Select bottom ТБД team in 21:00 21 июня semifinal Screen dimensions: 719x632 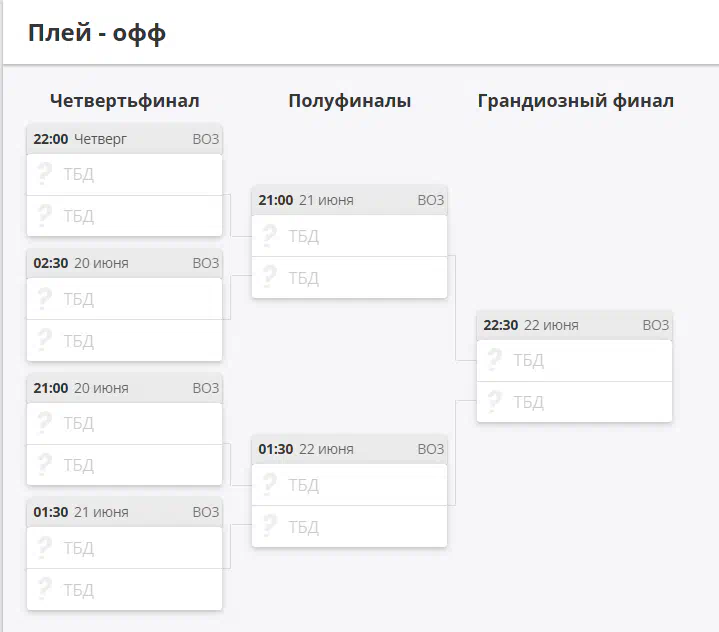pyautogui.click(x=349, y=277)
